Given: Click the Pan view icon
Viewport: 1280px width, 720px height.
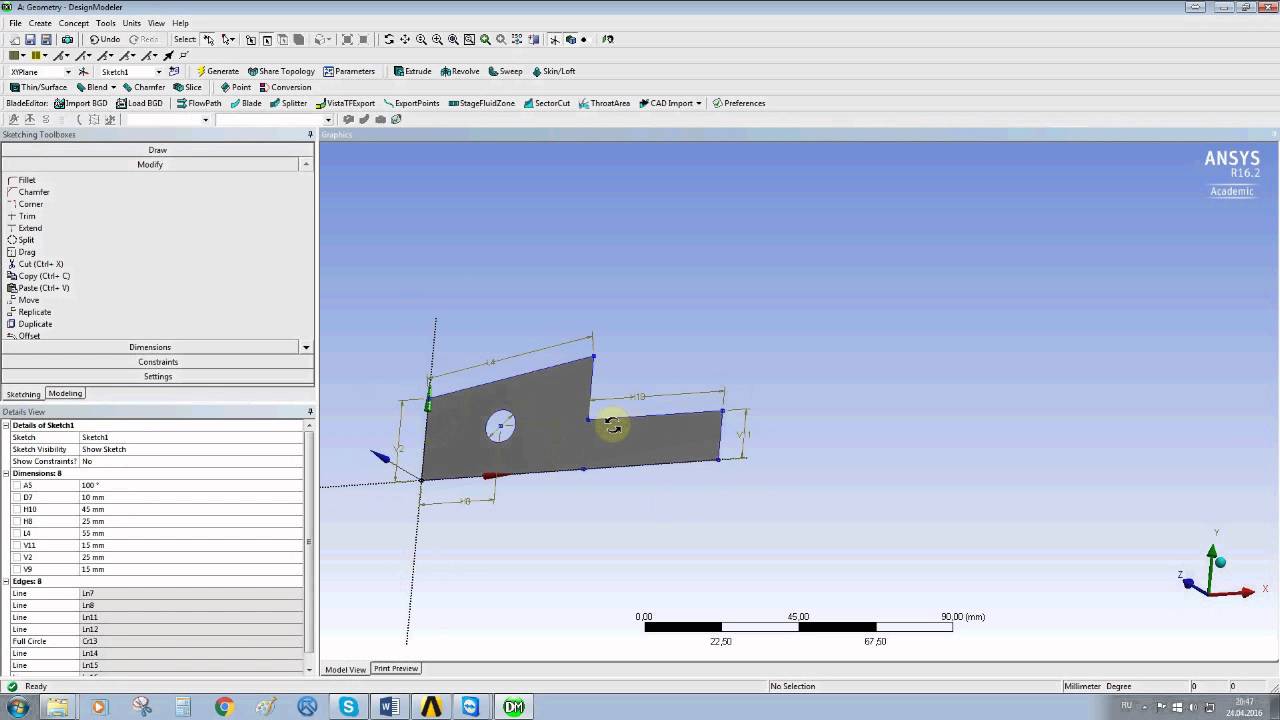Looking at the screenshot, I should pos(405,39).
